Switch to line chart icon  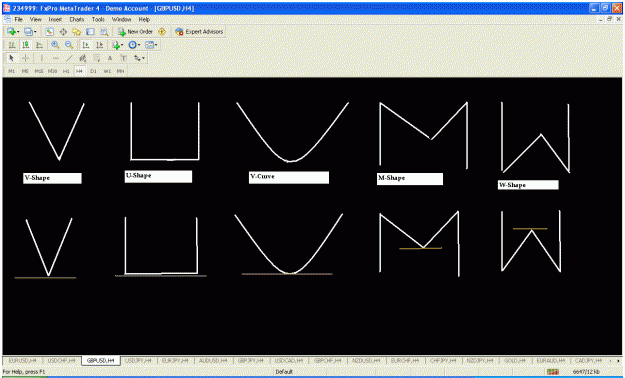click(x=39, y=45)
